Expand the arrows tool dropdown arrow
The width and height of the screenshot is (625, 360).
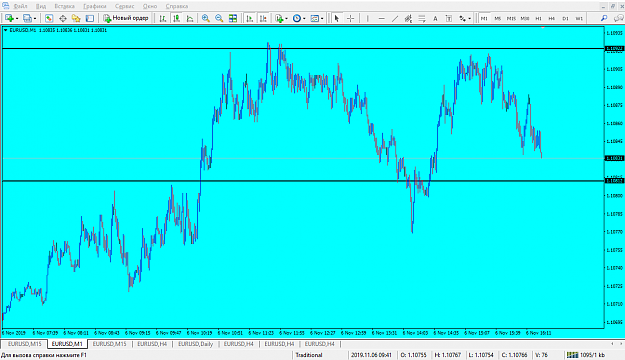click(470, 19)
